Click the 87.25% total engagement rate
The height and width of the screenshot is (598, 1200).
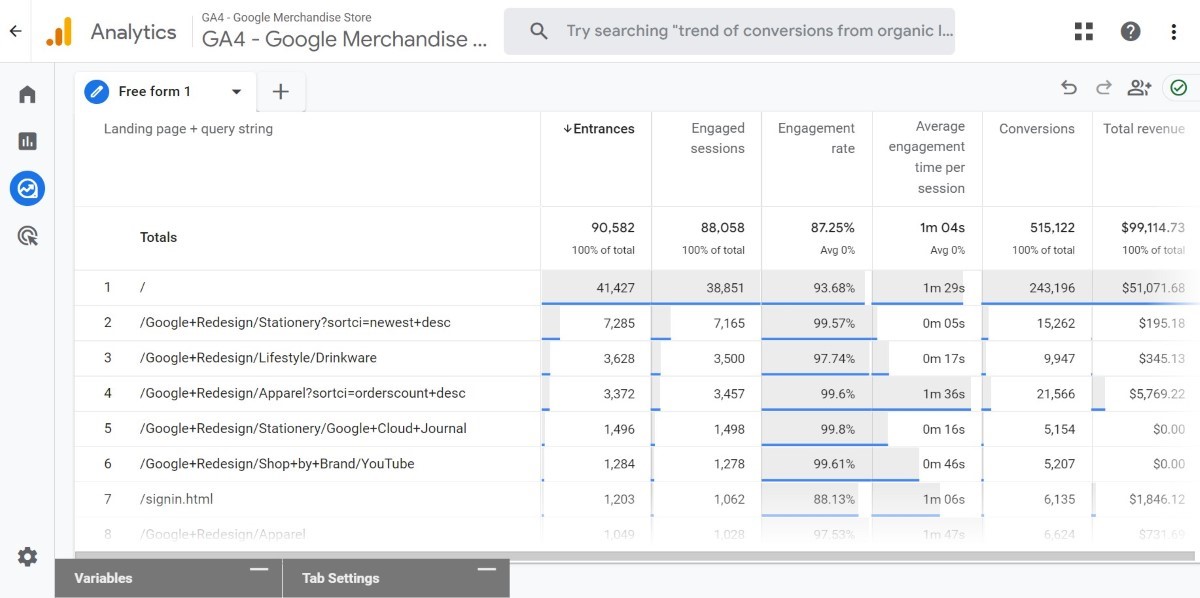click(833, 228)
